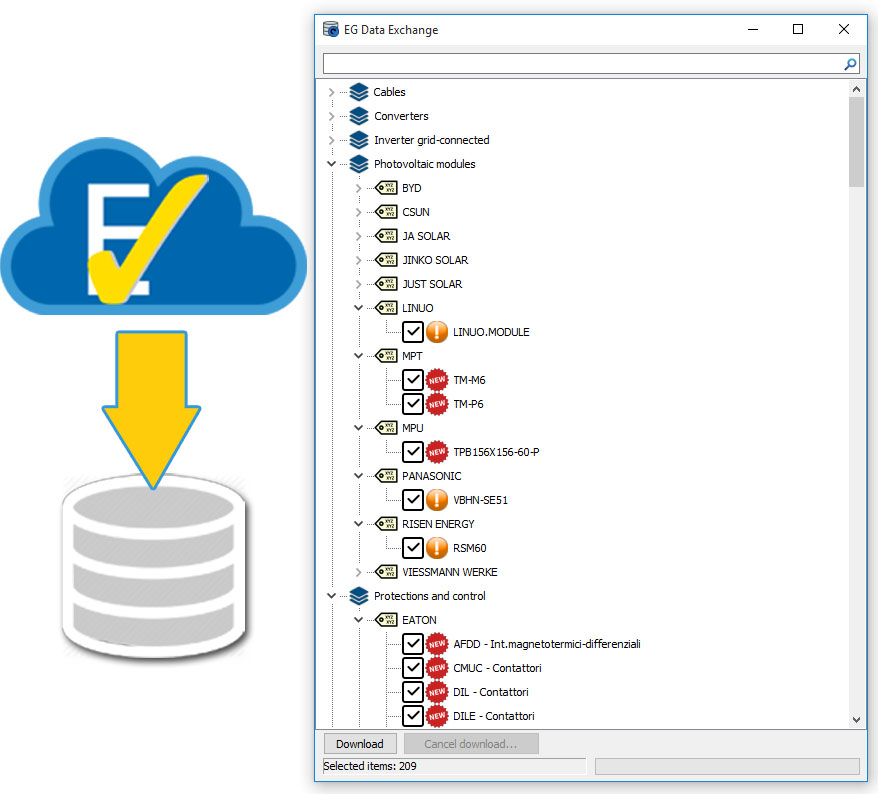Expand the Converters category
The image size is (878, 794).
point(331,116)
